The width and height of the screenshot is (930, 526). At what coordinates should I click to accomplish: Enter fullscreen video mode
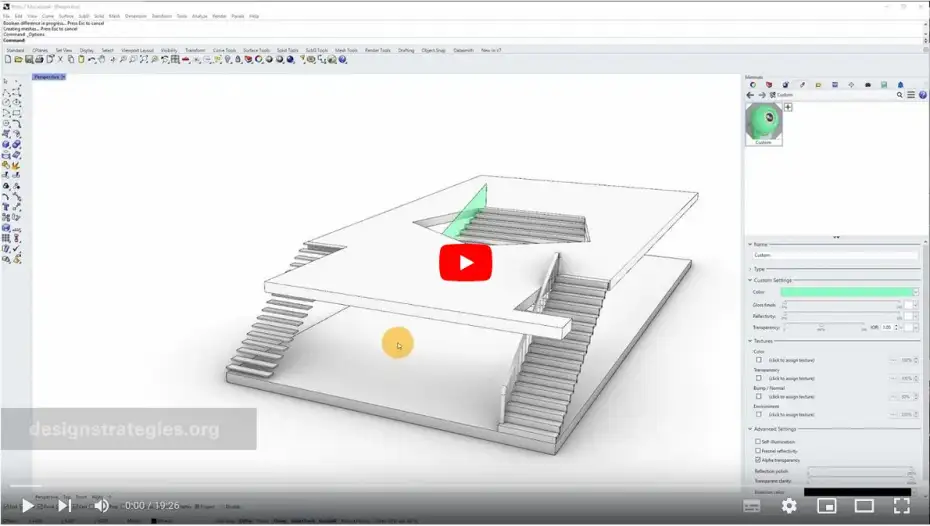pyautogui.click(x=902, y=506)
